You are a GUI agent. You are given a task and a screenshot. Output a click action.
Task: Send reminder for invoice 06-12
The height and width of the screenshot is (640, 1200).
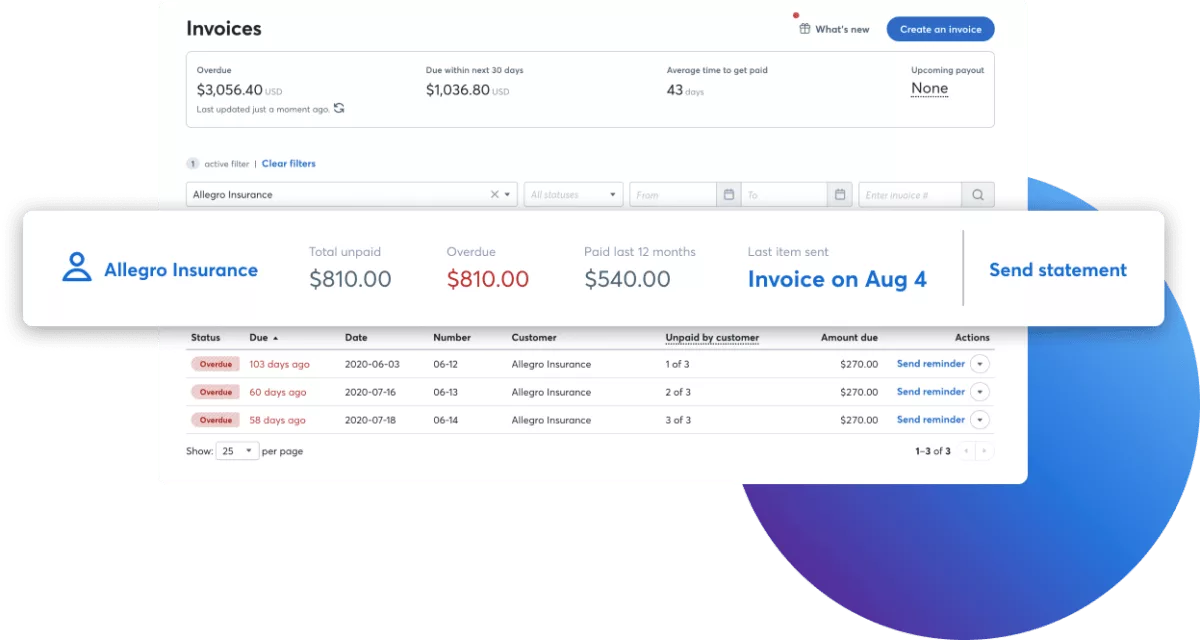931,364
